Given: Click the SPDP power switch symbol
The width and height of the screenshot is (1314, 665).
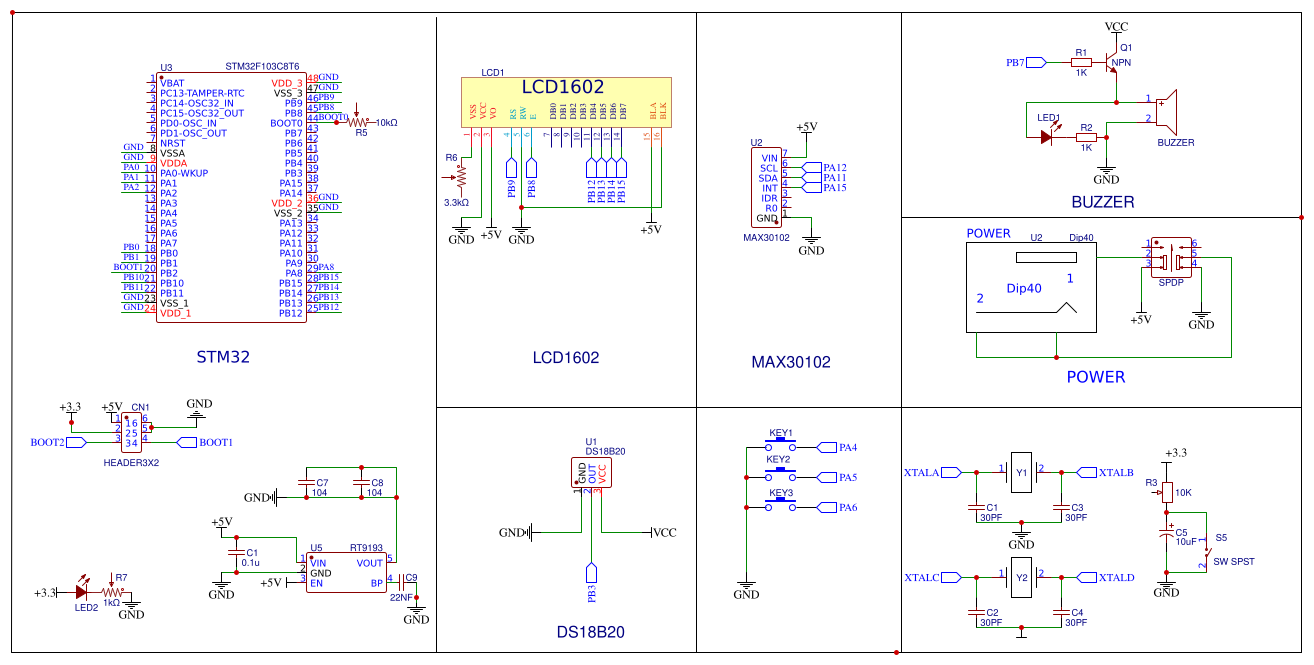Looking at the screenshot, I should pos(1169,255).
